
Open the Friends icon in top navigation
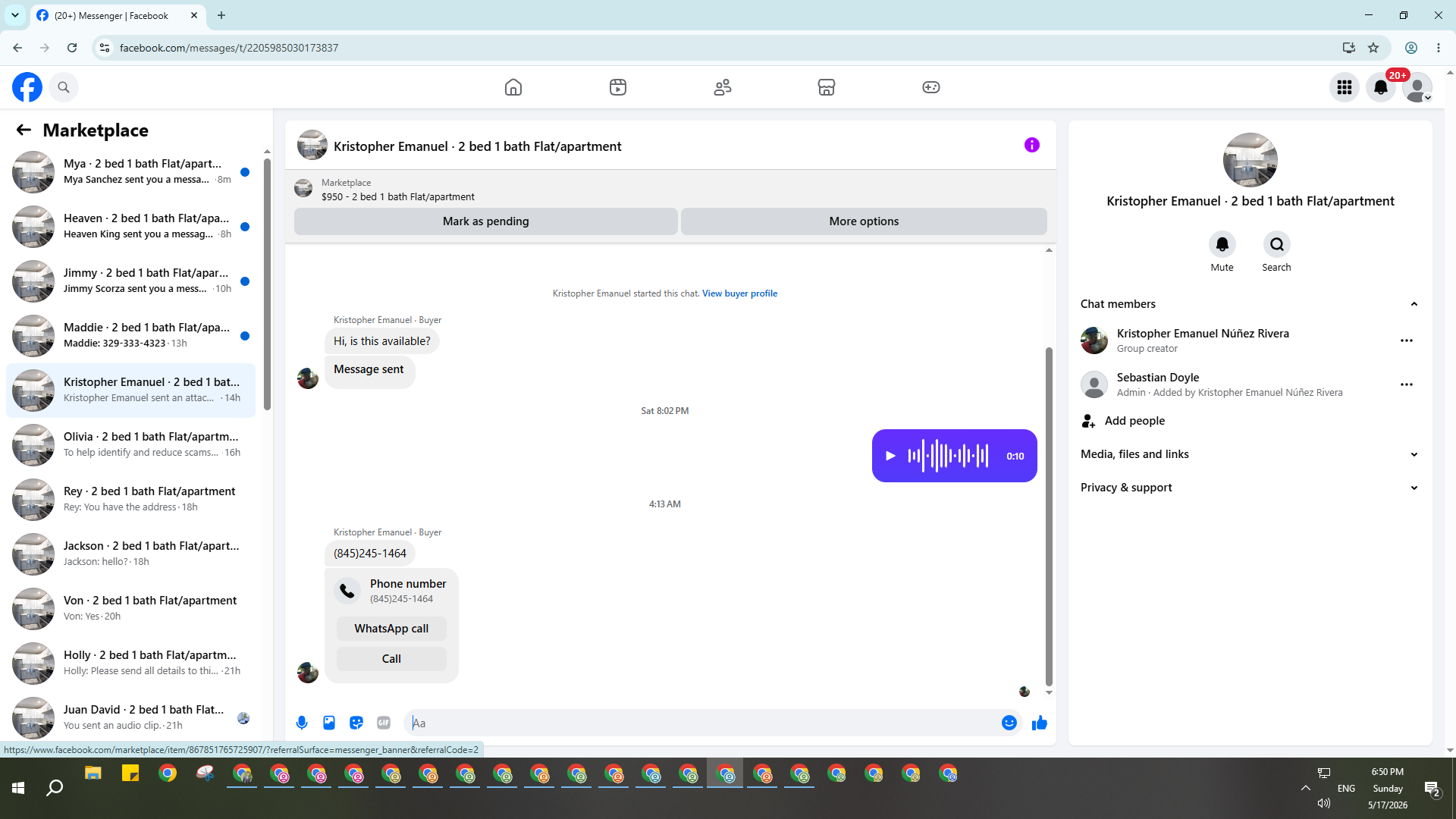coord(723,87)
